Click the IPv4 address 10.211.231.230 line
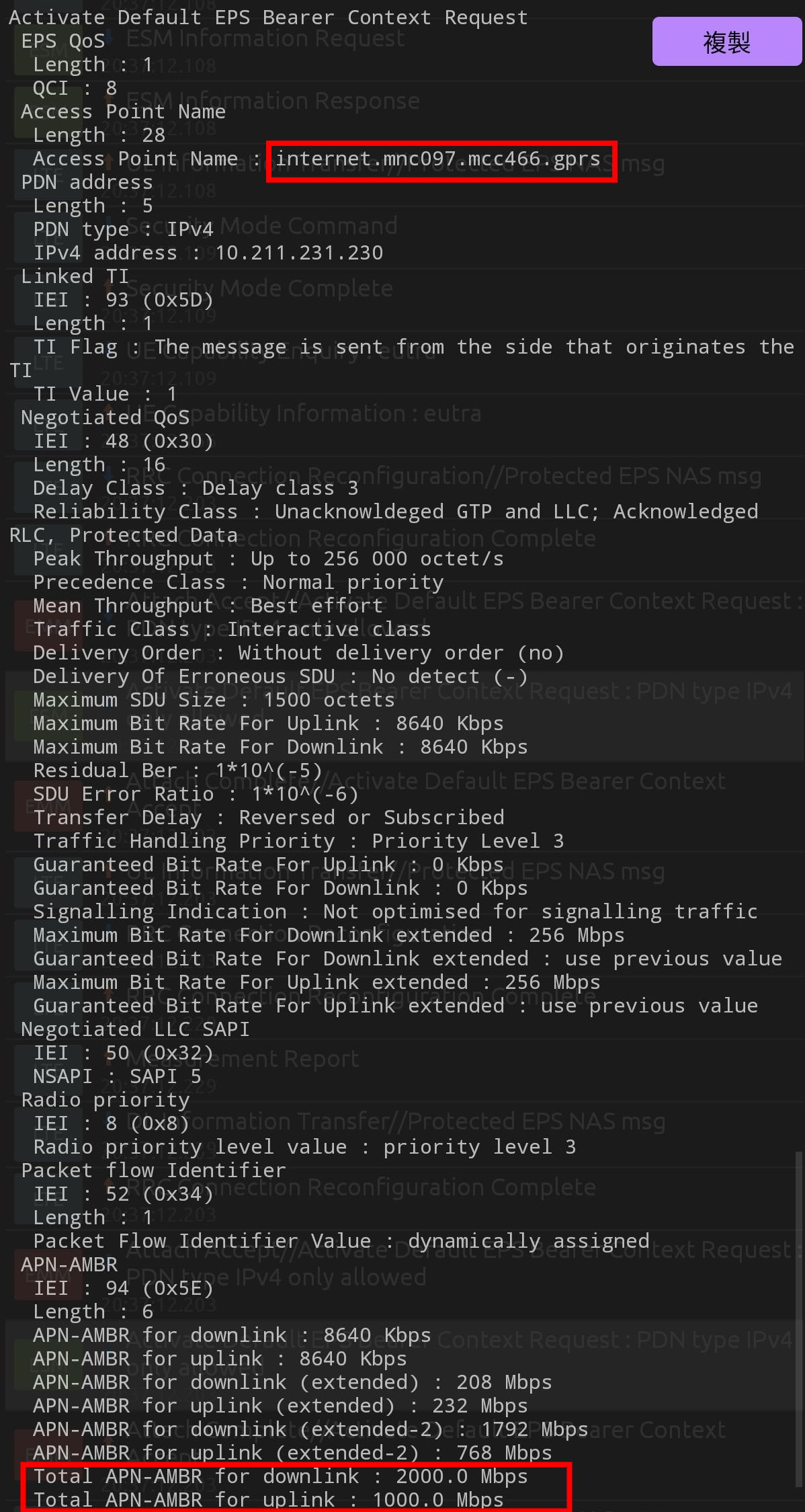Viewport: 805px width, 1512px height. click(208, 253)
